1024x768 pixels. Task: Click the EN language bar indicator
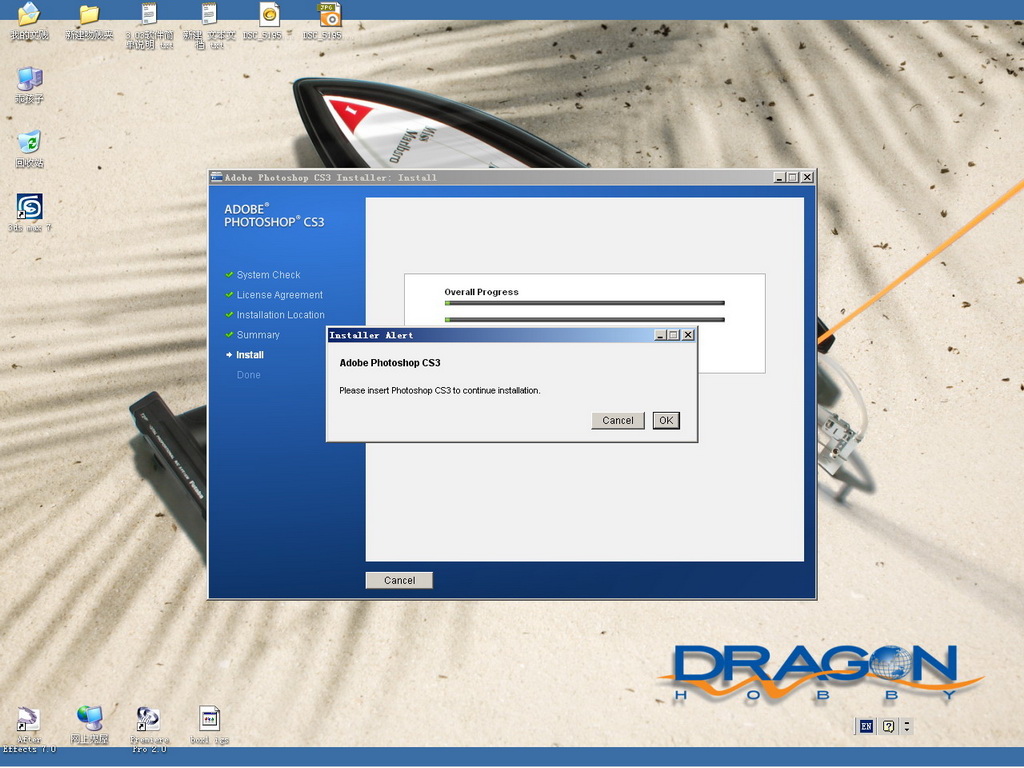866,726
